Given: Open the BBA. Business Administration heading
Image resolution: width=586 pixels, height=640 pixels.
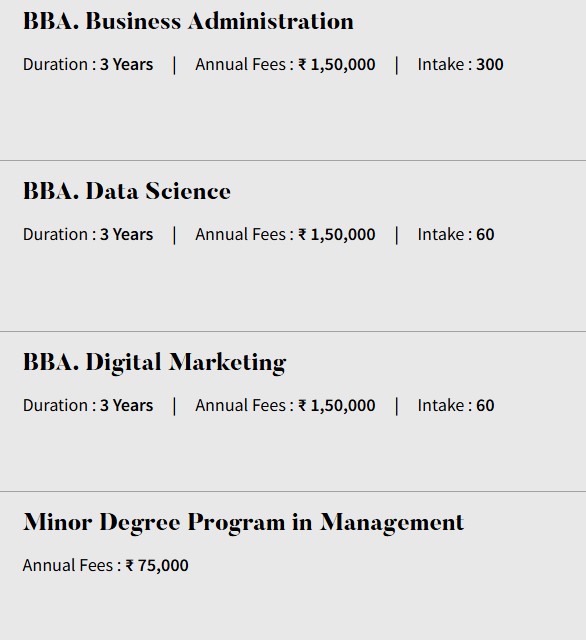Looking at the screenshot, I should pos(189,21).
